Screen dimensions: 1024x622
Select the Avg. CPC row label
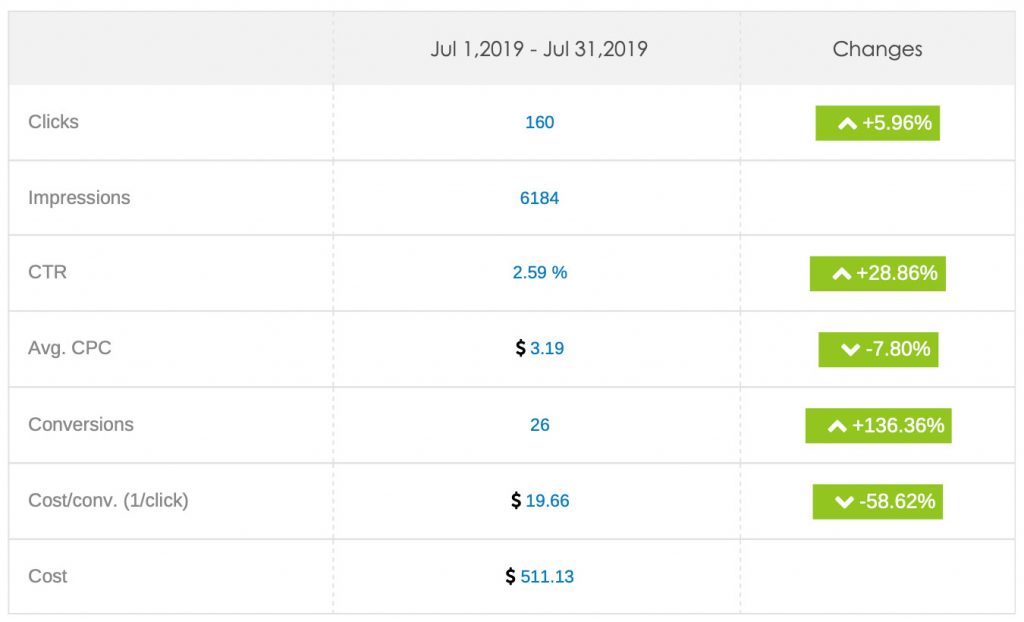71,349
